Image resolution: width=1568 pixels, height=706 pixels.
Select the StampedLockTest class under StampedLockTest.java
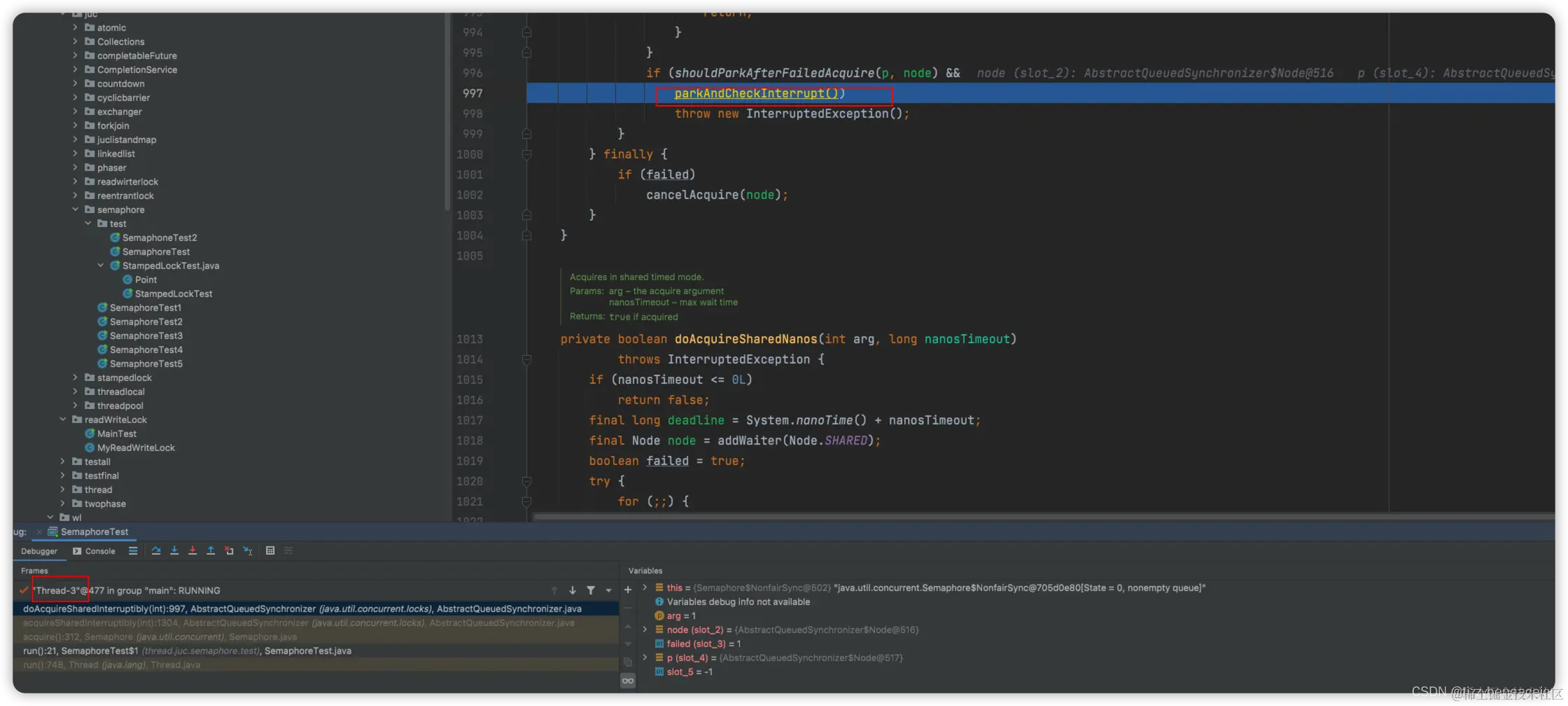(174, 293)
